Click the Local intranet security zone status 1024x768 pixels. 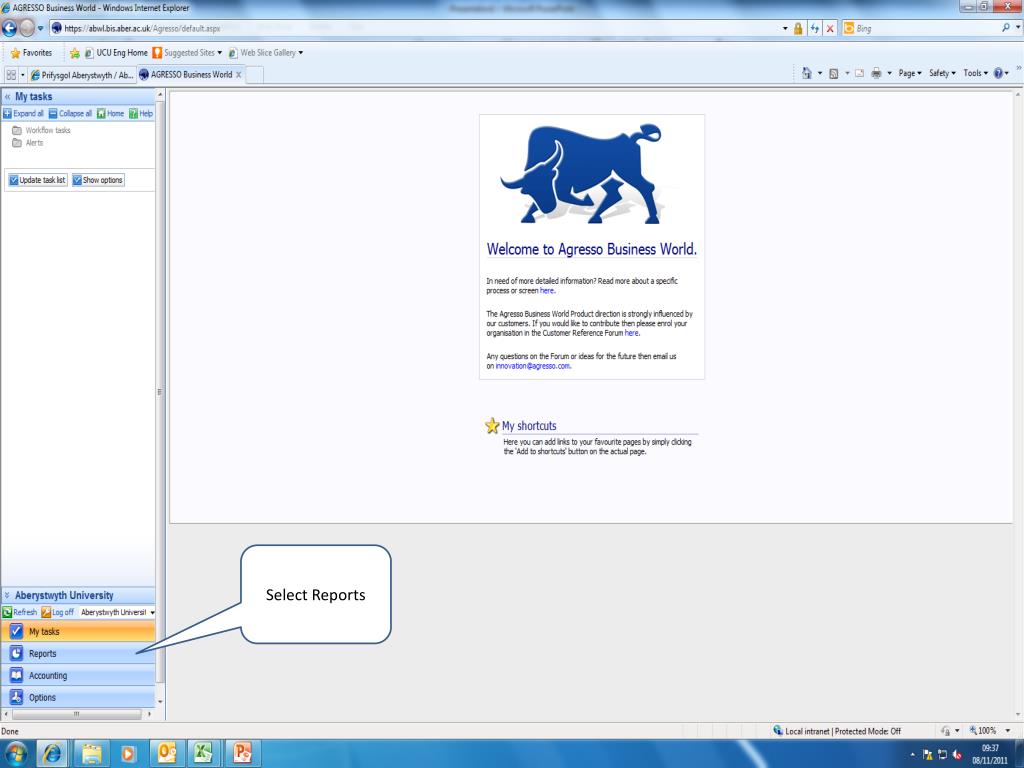[837, 731]
